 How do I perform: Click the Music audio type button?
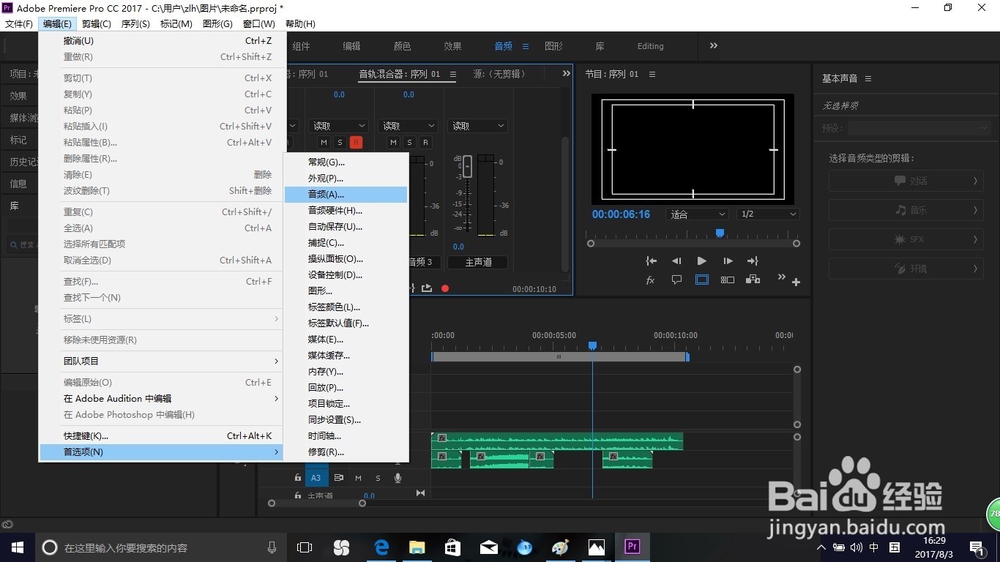point(906,210)
